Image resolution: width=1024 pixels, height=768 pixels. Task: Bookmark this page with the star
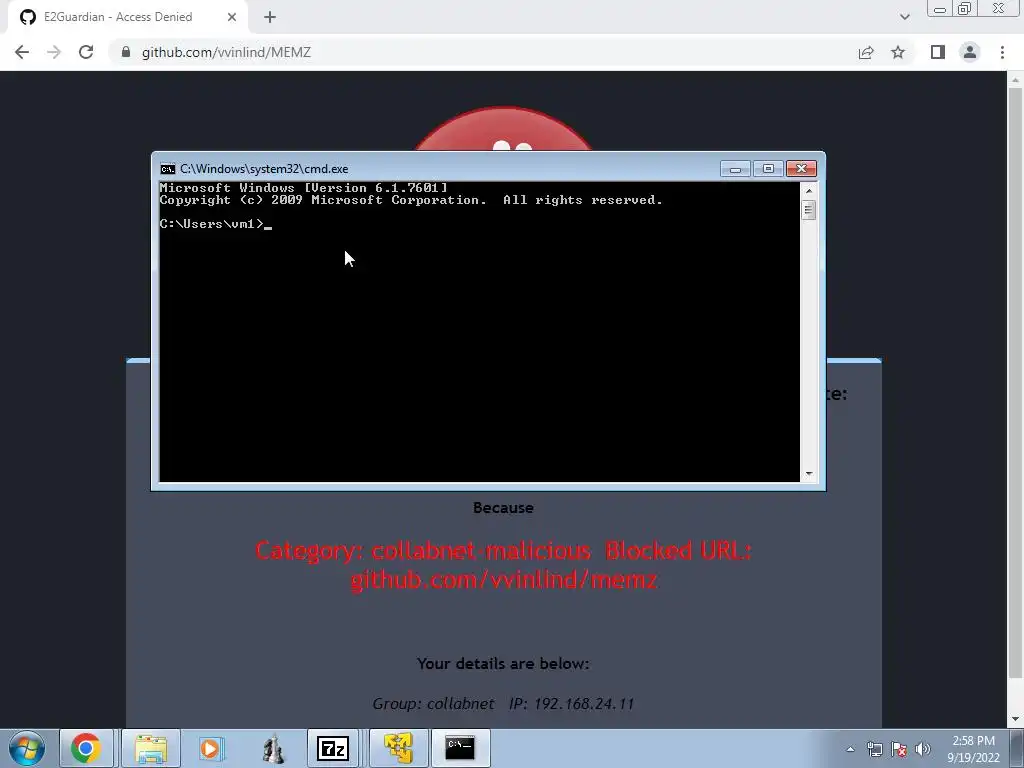pos(898,52)
